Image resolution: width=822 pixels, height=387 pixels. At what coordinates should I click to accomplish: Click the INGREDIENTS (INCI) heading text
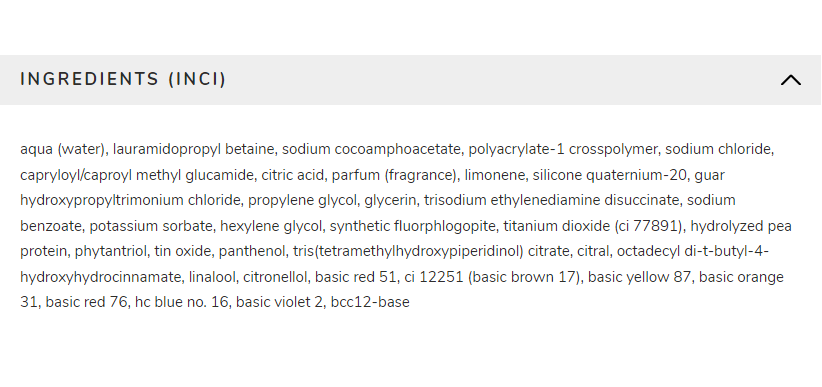point(123,79)
